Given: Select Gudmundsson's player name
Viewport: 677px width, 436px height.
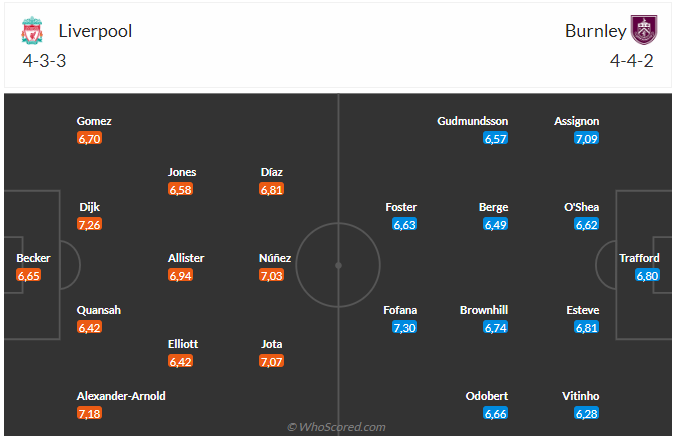Looking at the screenshot, I should point(470,121).
